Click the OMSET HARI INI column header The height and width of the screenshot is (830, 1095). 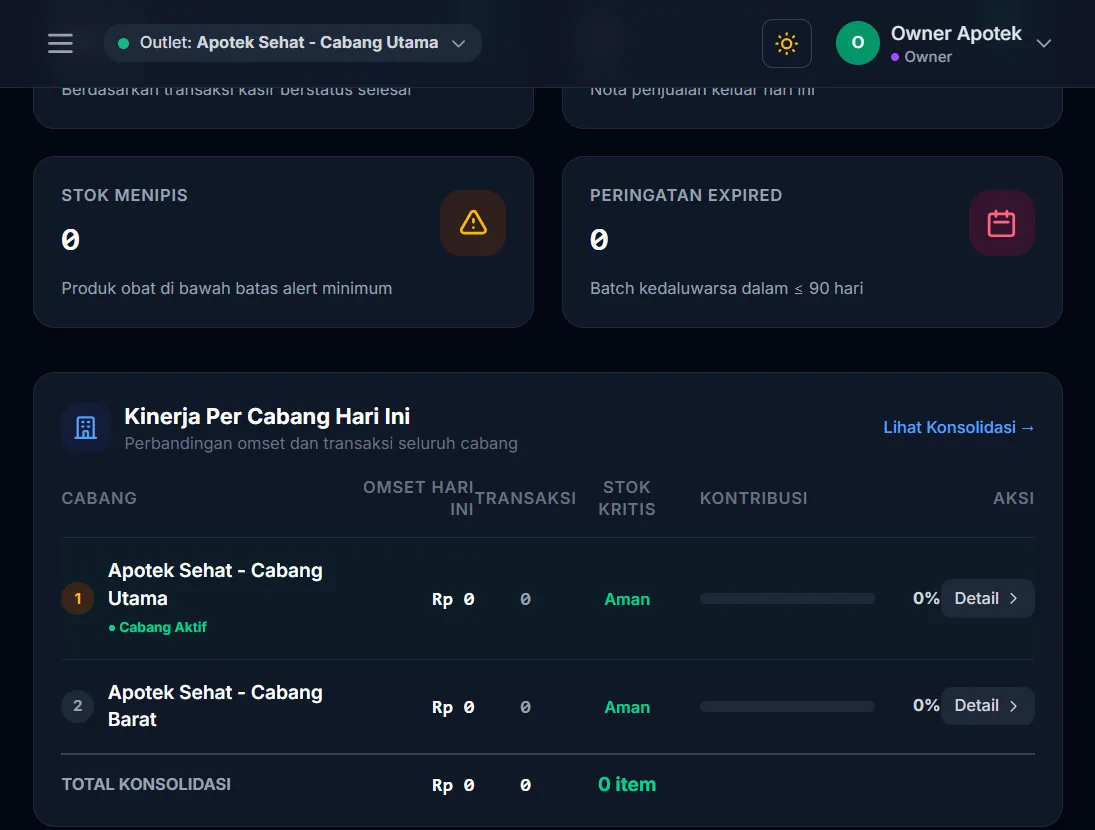click(x=418, y=498)
